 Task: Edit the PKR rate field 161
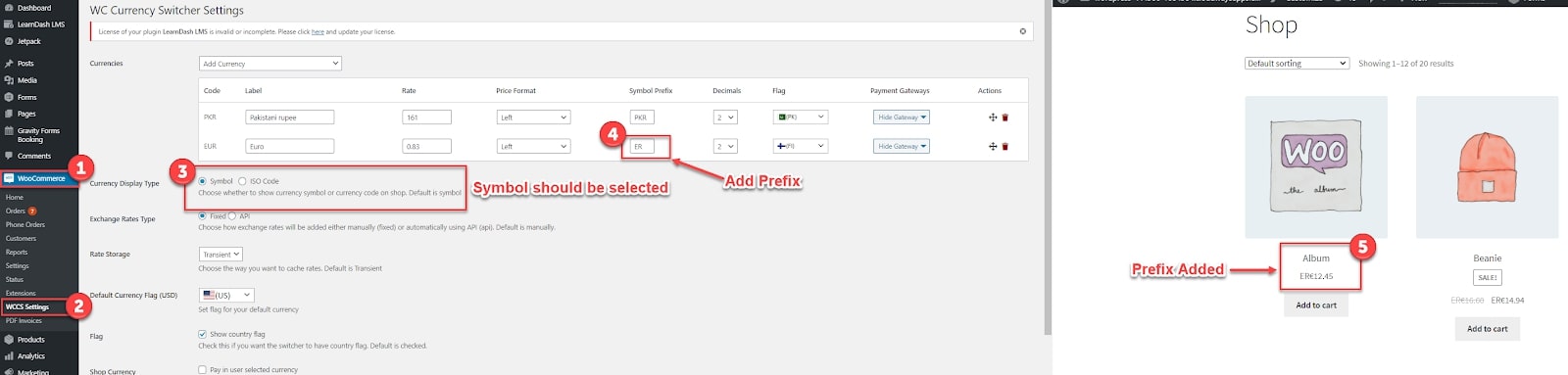pyautogui.click(x=427, y=117)
